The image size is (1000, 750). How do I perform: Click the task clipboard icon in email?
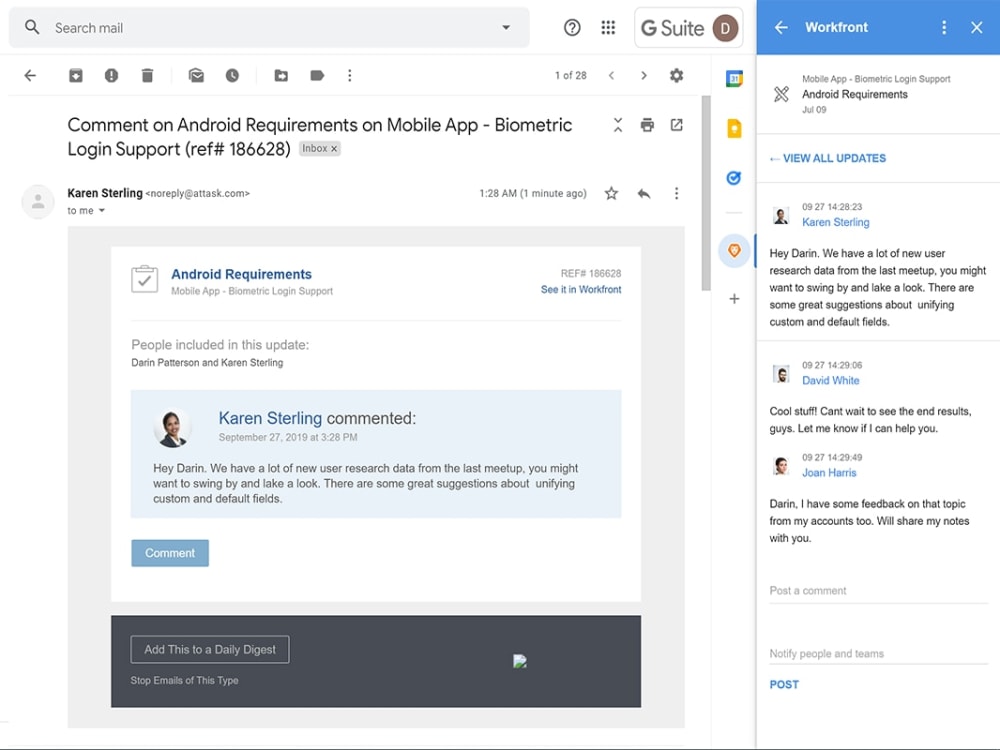[144, 279]
